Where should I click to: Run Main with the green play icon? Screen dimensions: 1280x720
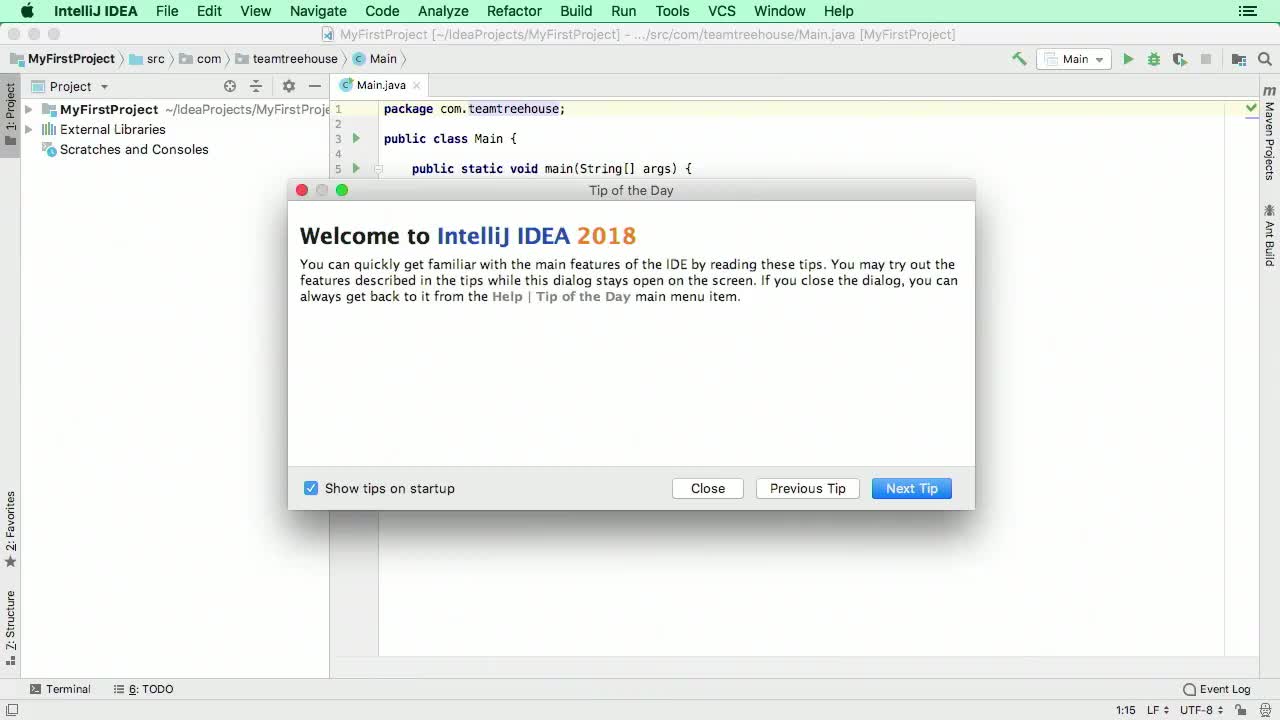(x=1128, y=59)
